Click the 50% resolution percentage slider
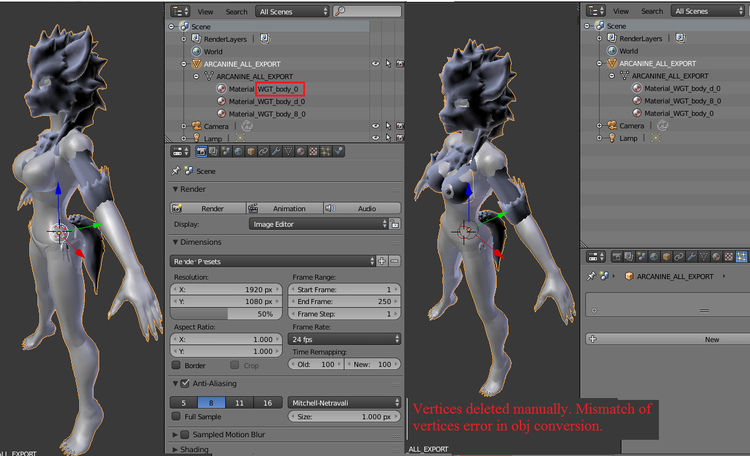Screen dimensions: 750x456 [227, 314]
